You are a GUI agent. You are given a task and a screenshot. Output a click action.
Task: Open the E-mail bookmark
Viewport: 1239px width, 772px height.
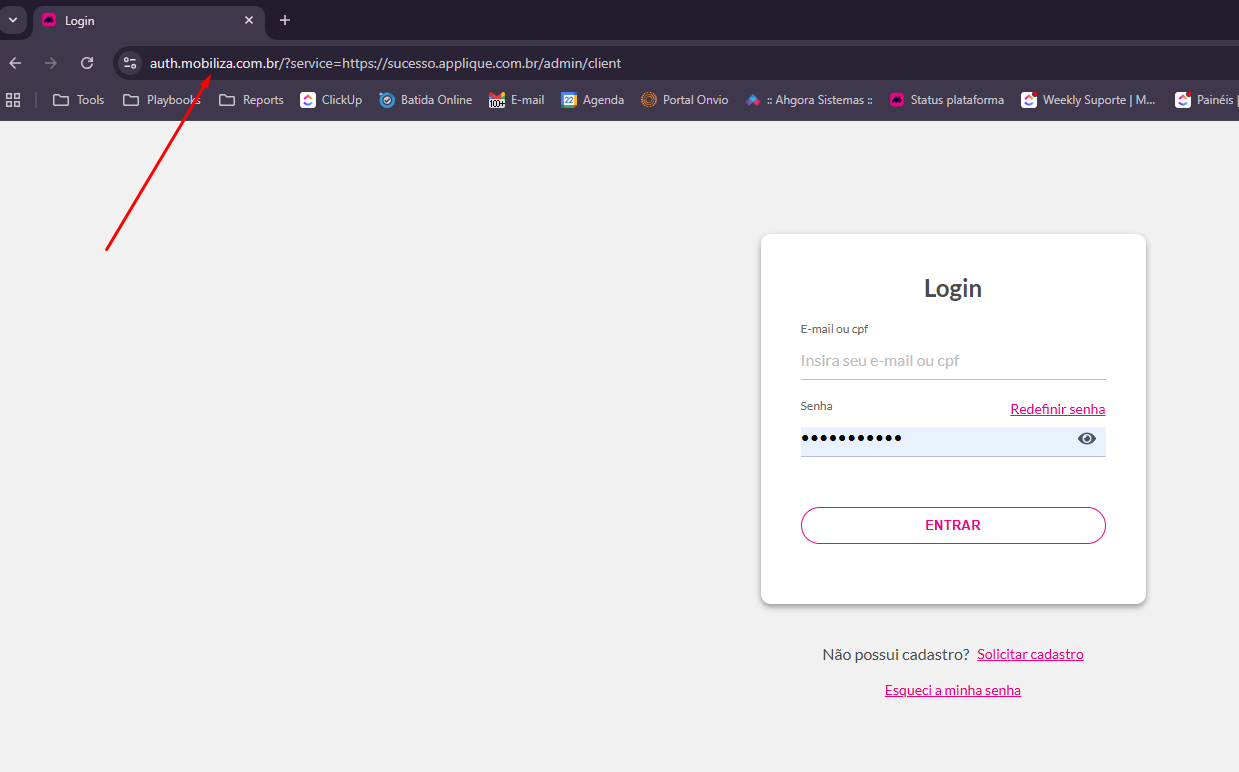coord(516,100)
